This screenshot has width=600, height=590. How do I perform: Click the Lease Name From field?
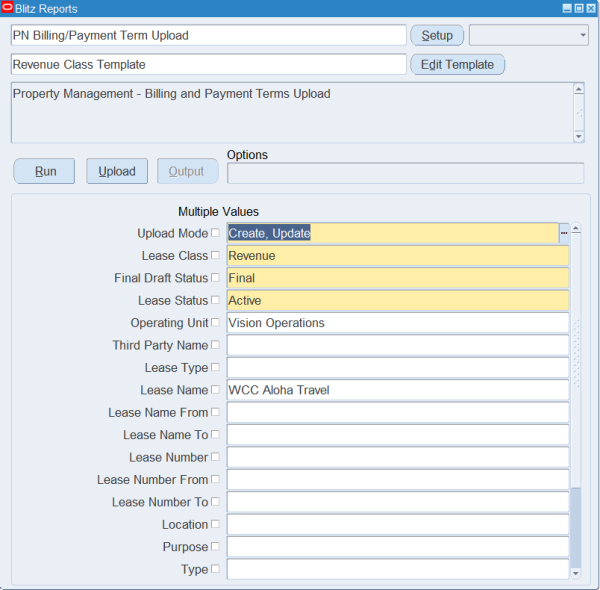coord(398,412)
